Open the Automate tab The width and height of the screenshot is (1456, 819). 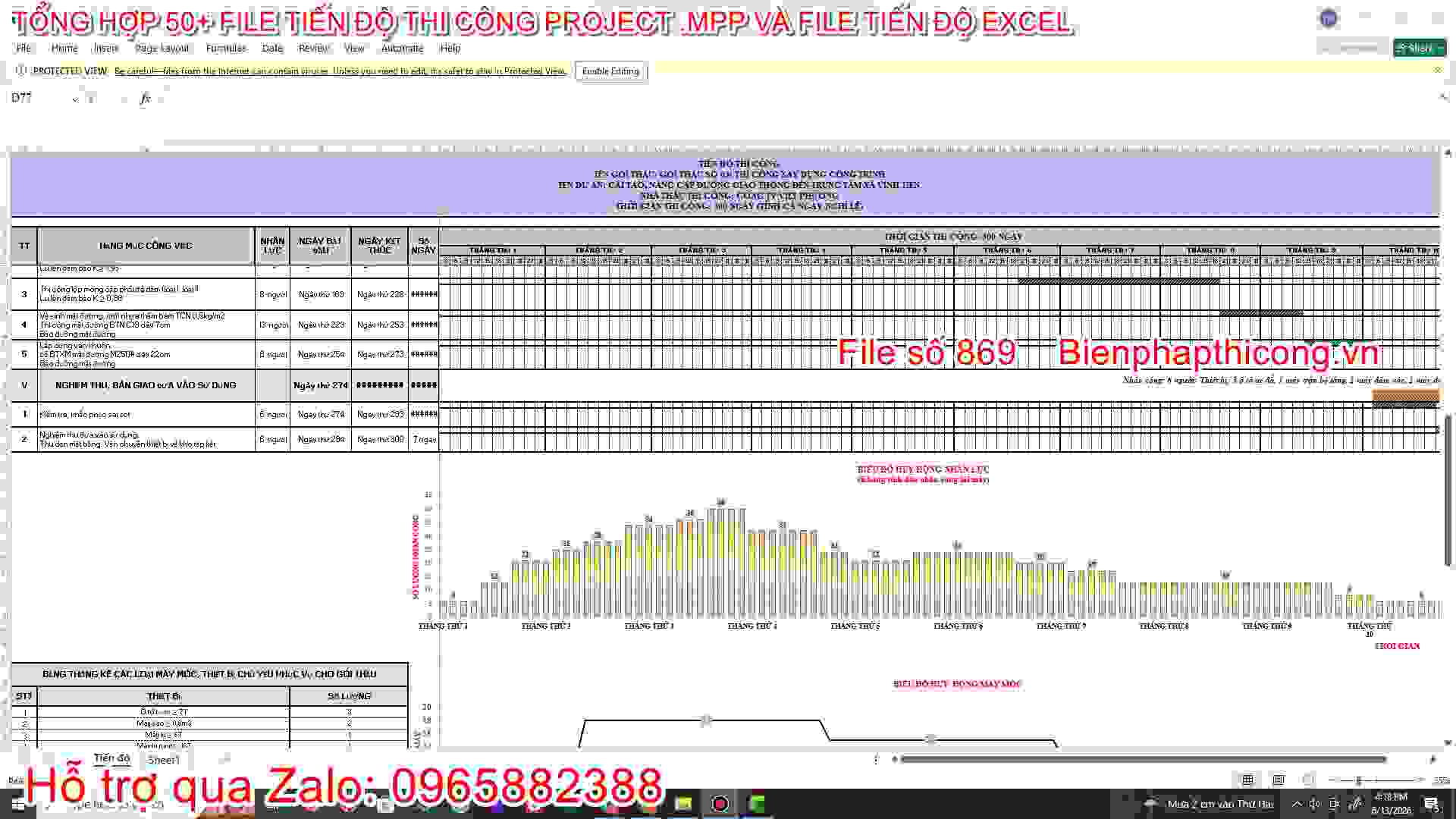click(x=402, y=48)
